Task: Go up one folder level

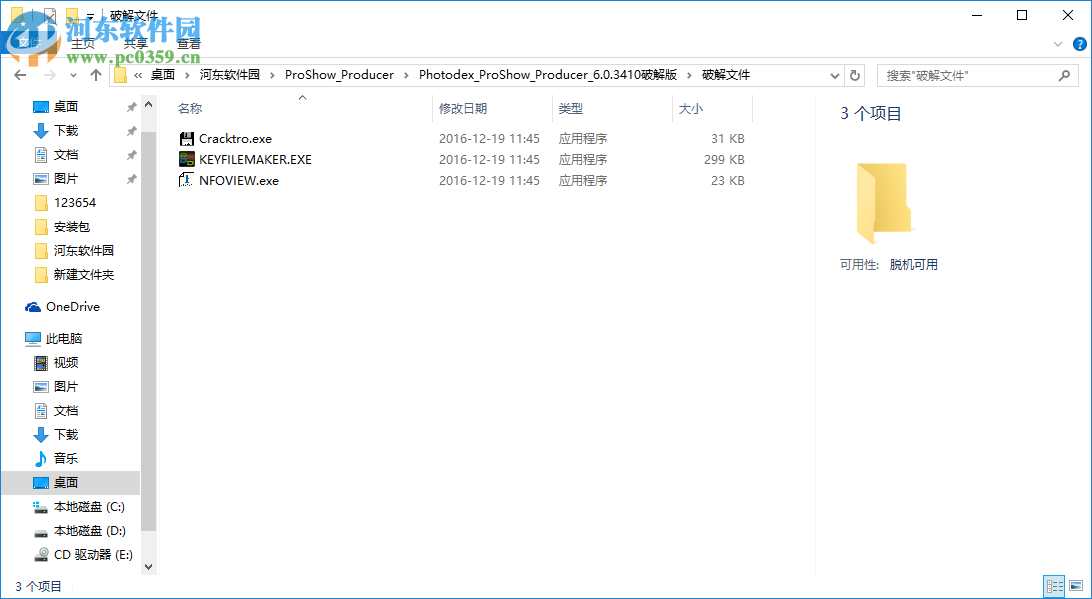Action: click(x=95, y=74)
